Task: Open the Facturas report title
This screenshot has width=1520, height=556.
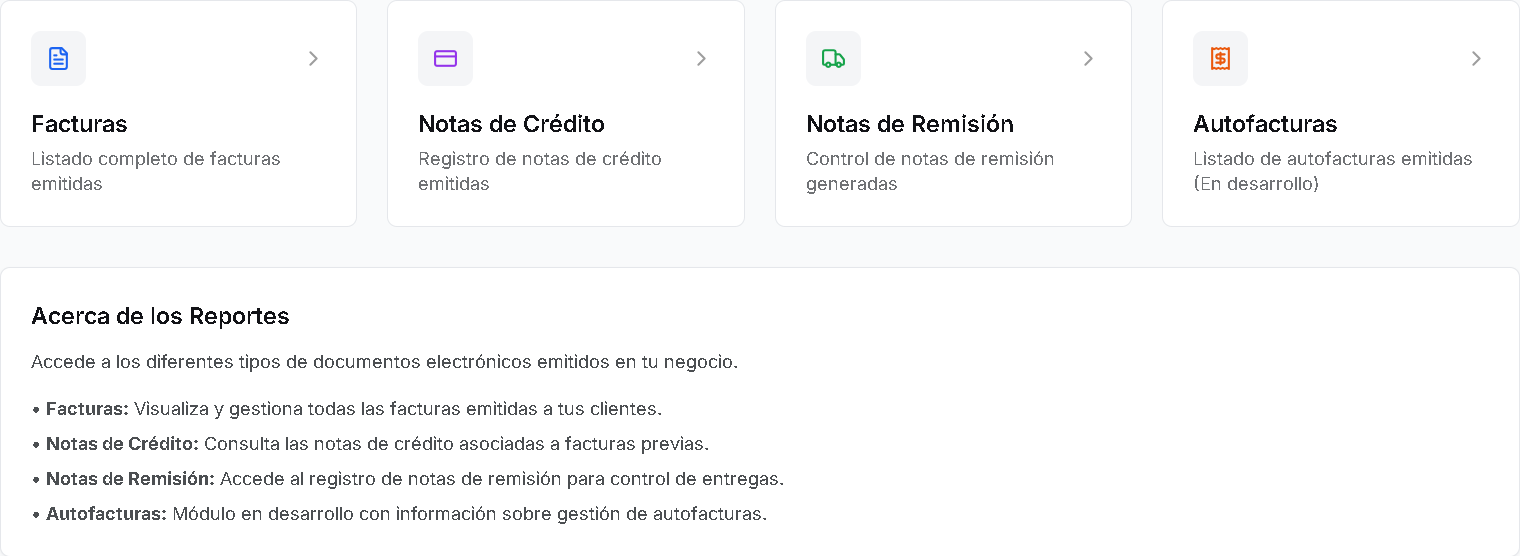Action: (x=79, y=124)
